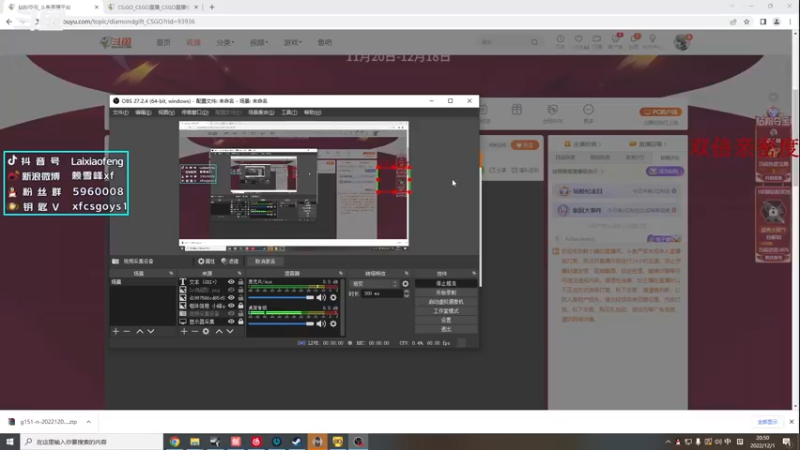This screenshot has width=800, height=450.
Task: Click Start Virtual Camera button
Action: (x=446, y=302)
